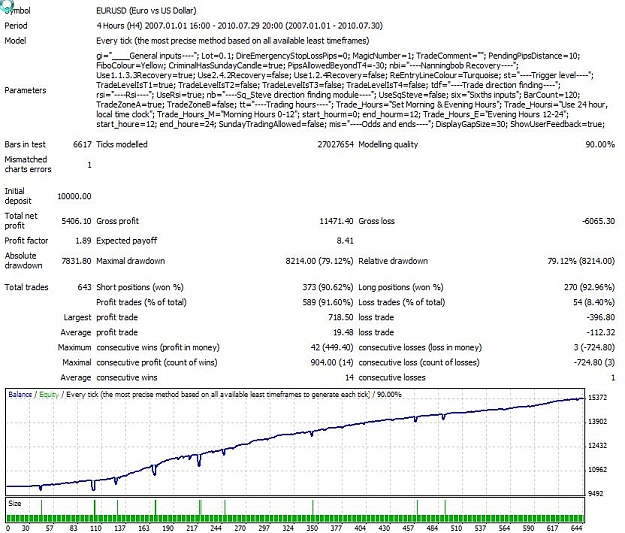Click the total net profit value 5406.10
625x533 pixels.
tap(76, 221)
